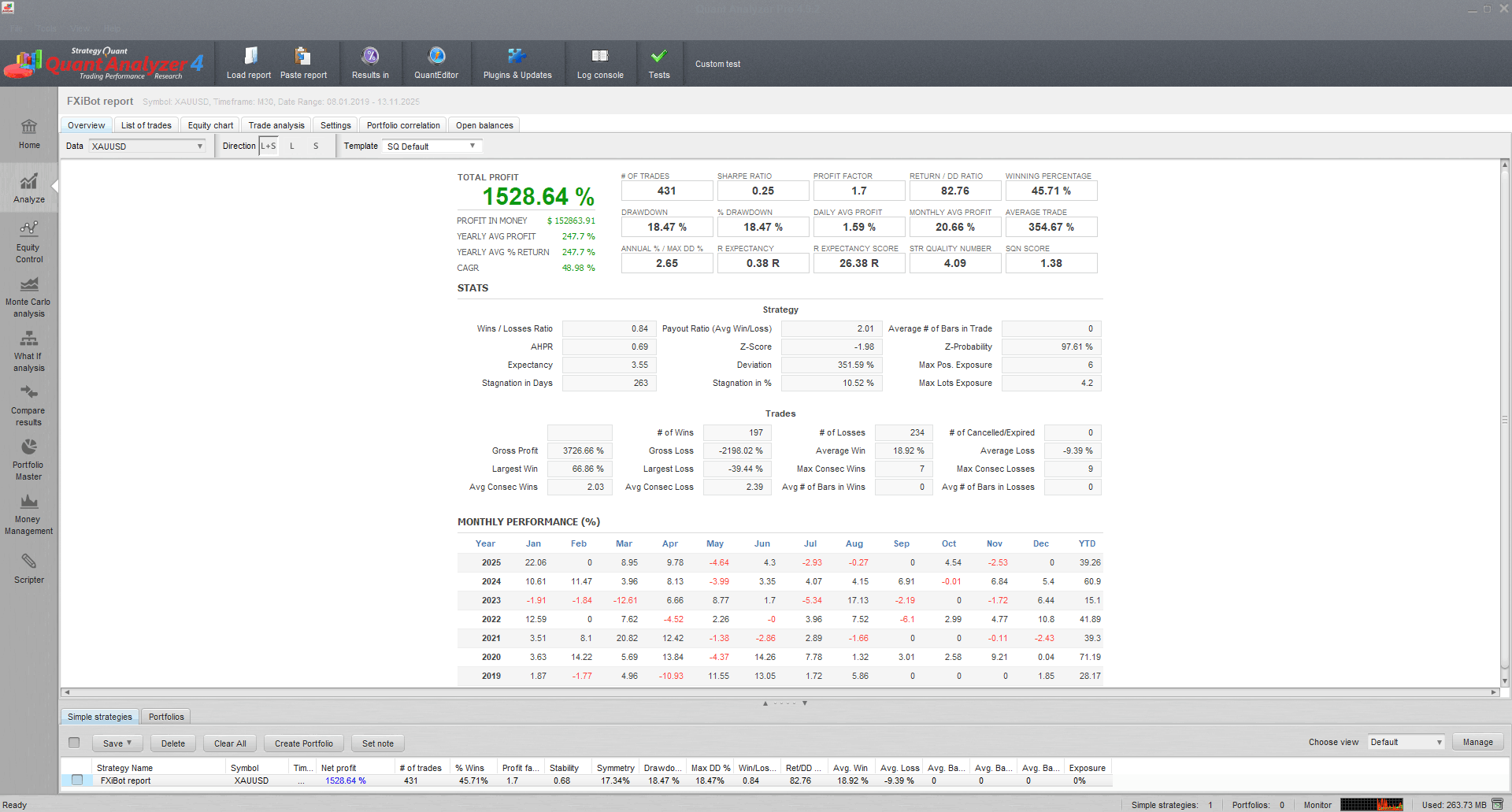
Task: Click the Create Portfolio button
Action: click(x=303, y=743)
